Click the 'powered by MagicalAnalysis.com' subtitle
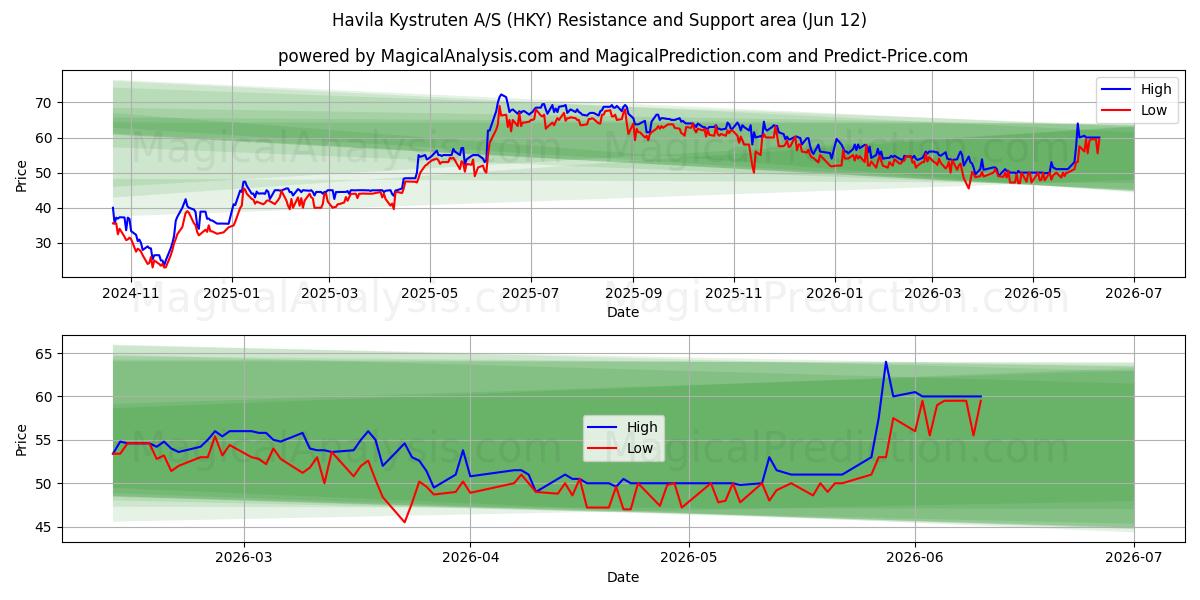This screenshot has height=600, width=1200. (x=623, y=56)
